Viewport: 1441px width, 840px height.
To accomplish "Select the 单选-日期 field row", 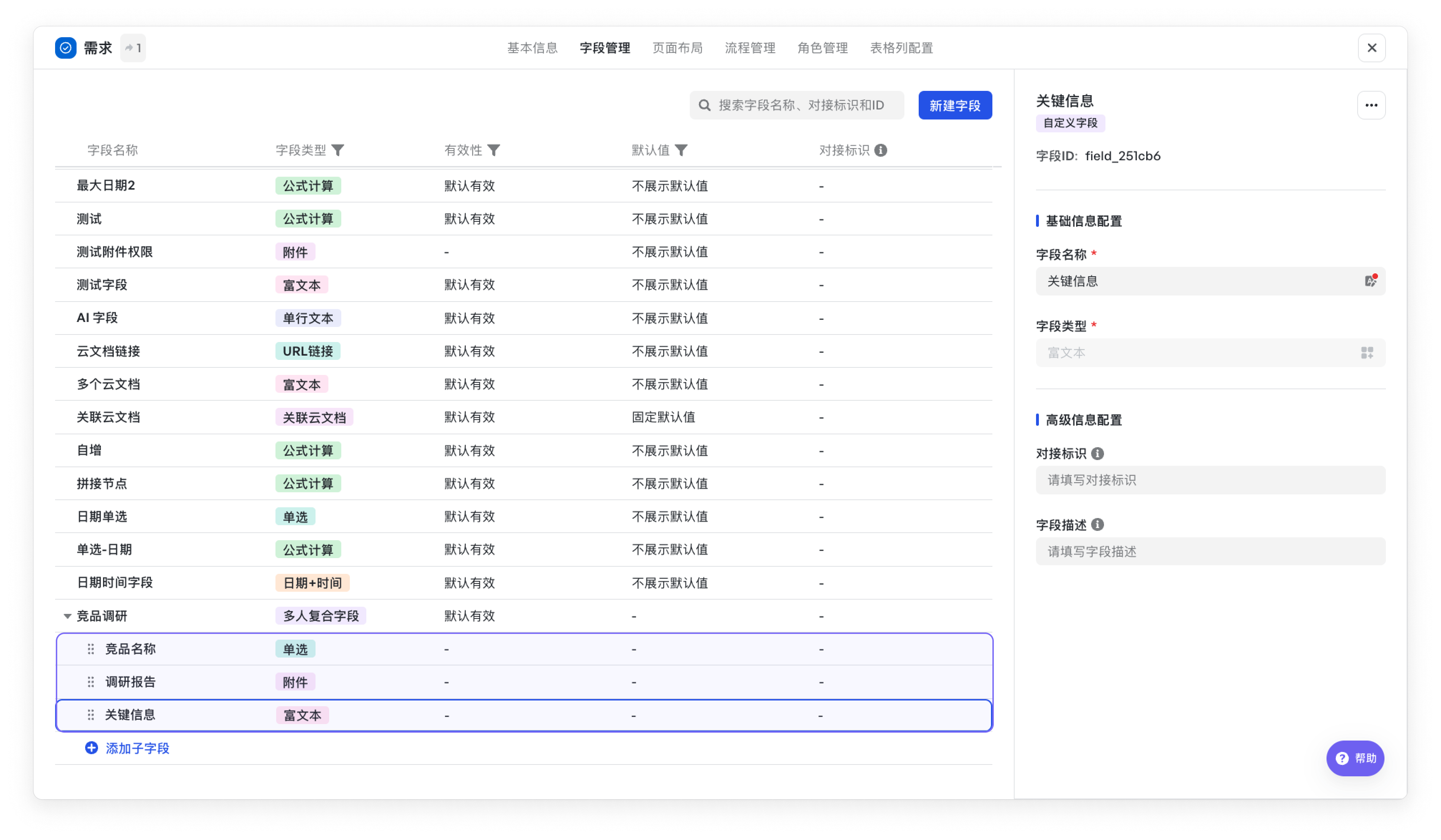I will [523, 550].
